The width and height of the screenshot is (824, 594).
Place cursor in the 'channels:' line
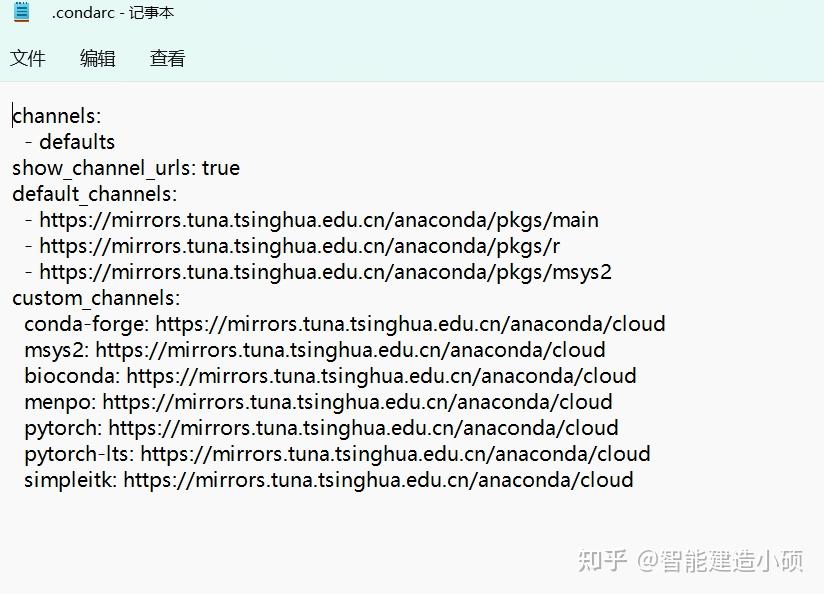coord(56,116)
